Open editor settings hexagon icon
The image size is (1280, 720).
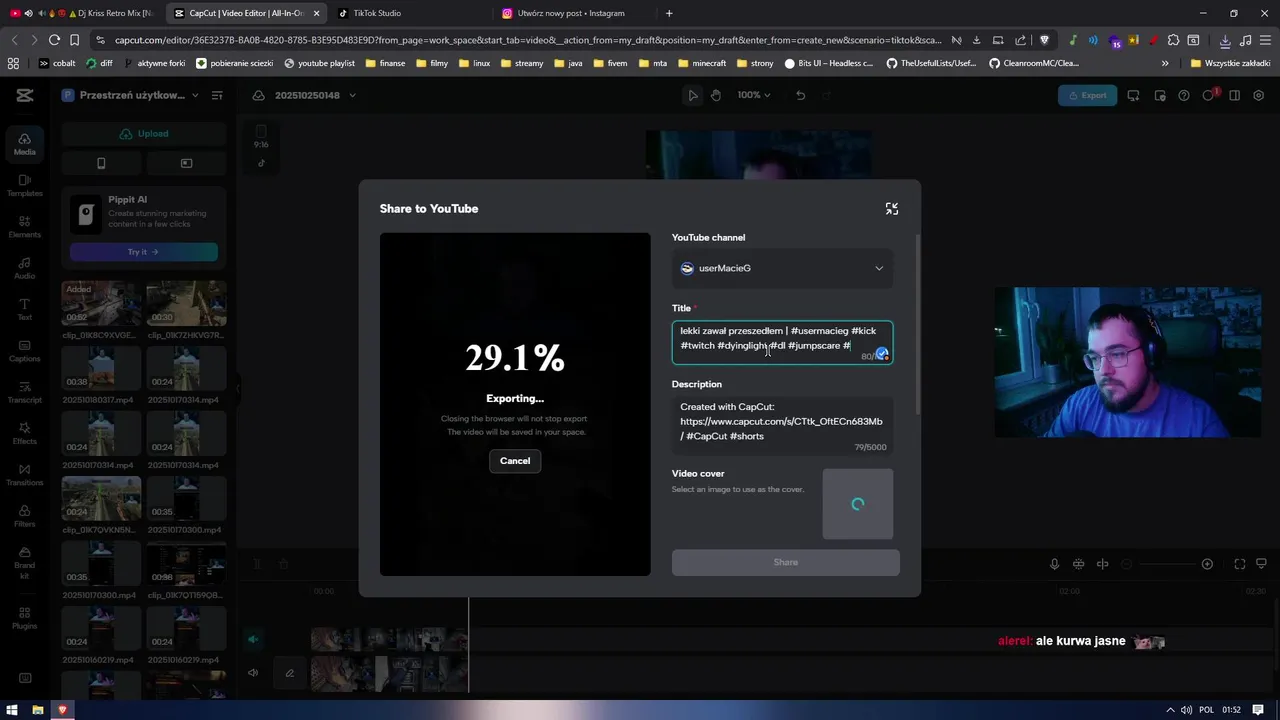1259,95
